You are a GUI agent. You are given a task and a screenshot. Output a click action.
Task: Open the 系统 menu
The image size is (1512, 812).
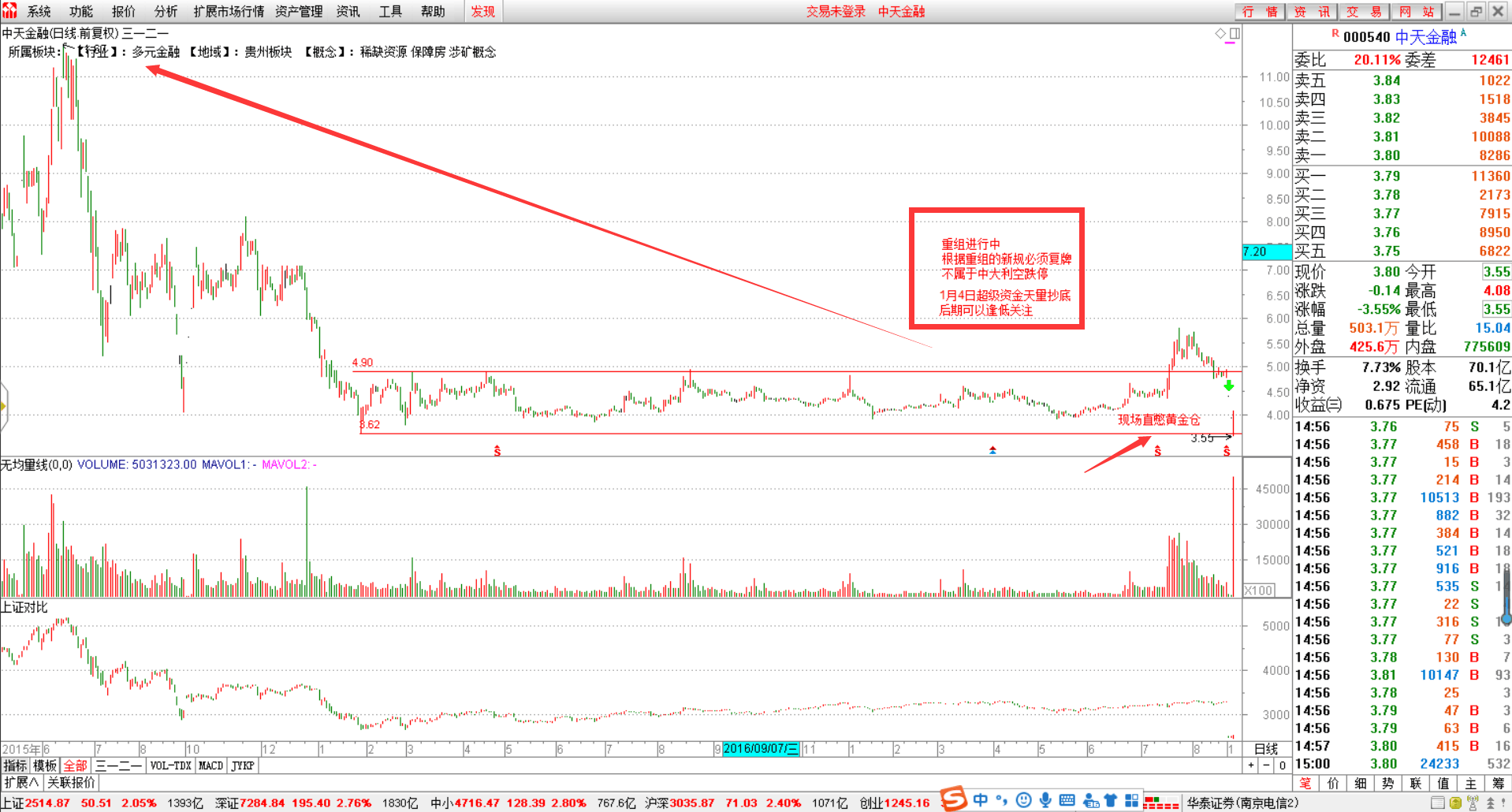coord(39,11)
